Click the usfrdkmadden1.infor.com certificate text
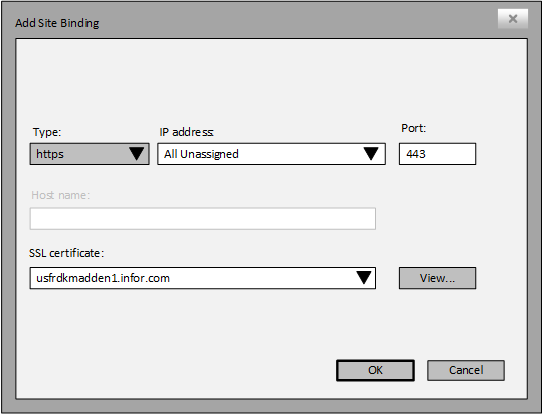Screen dimensions: 543x414 103,278
